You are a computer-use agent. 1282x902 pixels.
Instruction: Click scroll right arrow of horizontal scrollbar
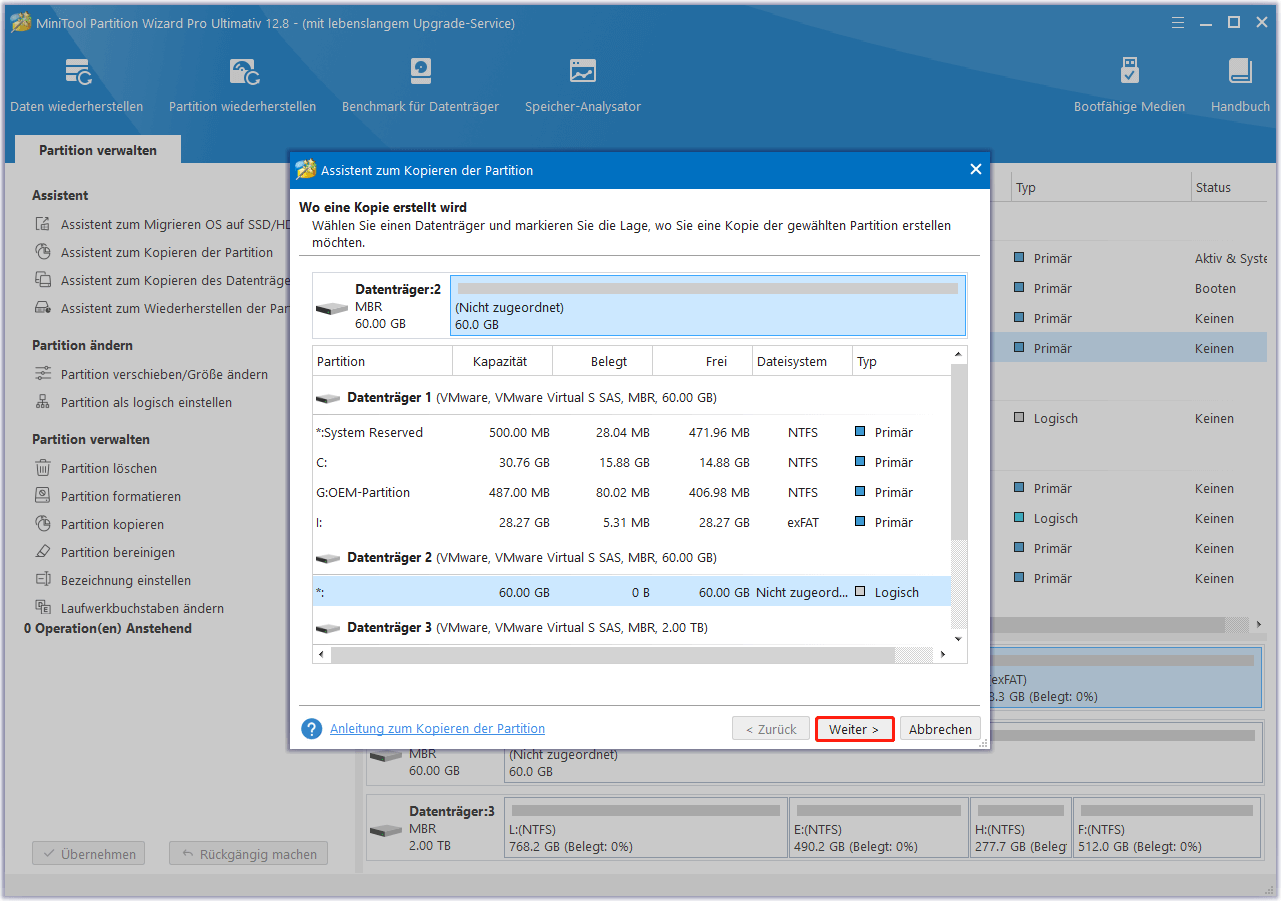pos(942,655)
